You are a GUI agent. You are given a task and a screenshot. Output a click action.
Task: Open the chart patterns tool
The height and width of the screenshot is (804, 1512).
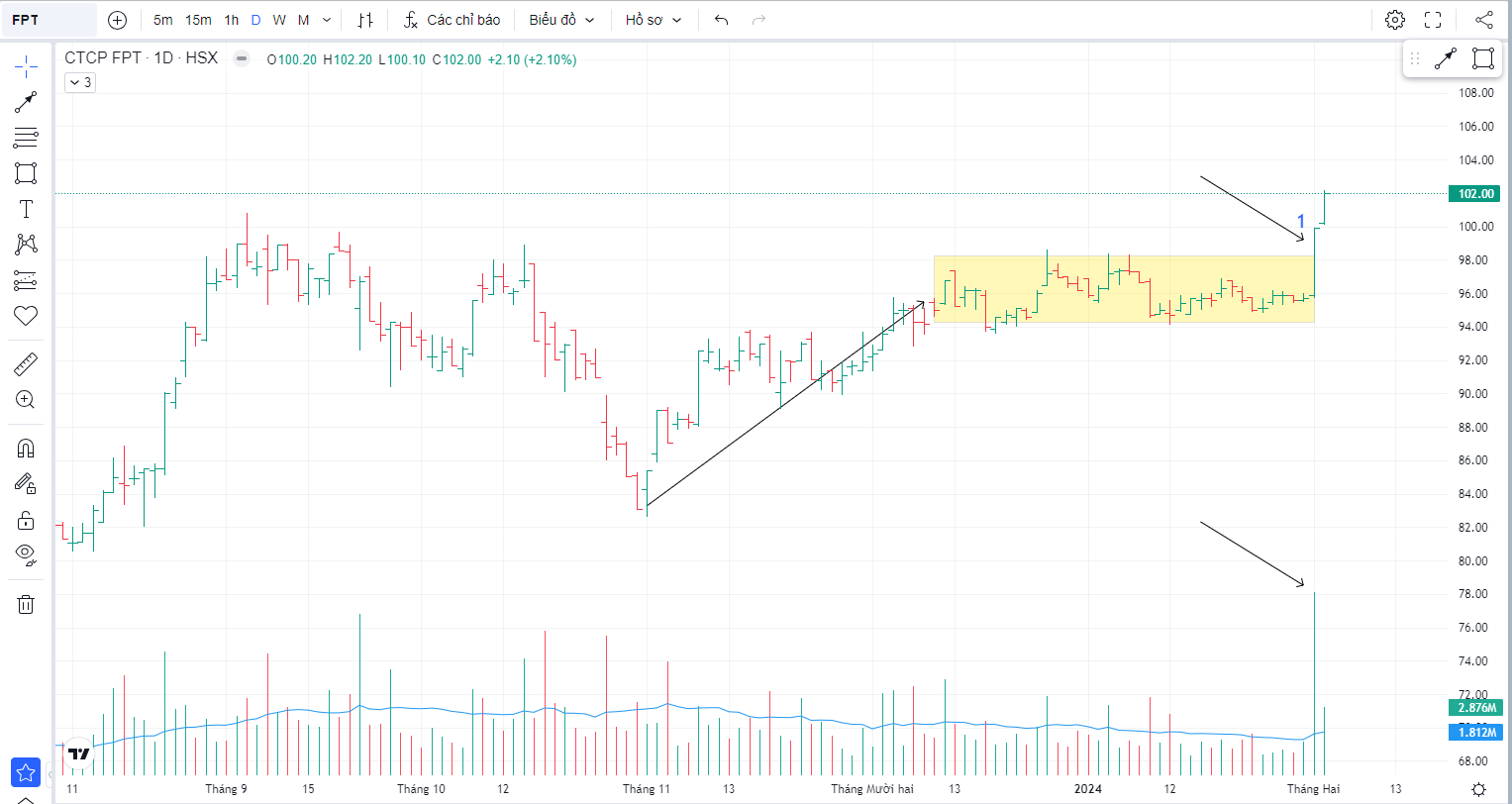point(26,245)
